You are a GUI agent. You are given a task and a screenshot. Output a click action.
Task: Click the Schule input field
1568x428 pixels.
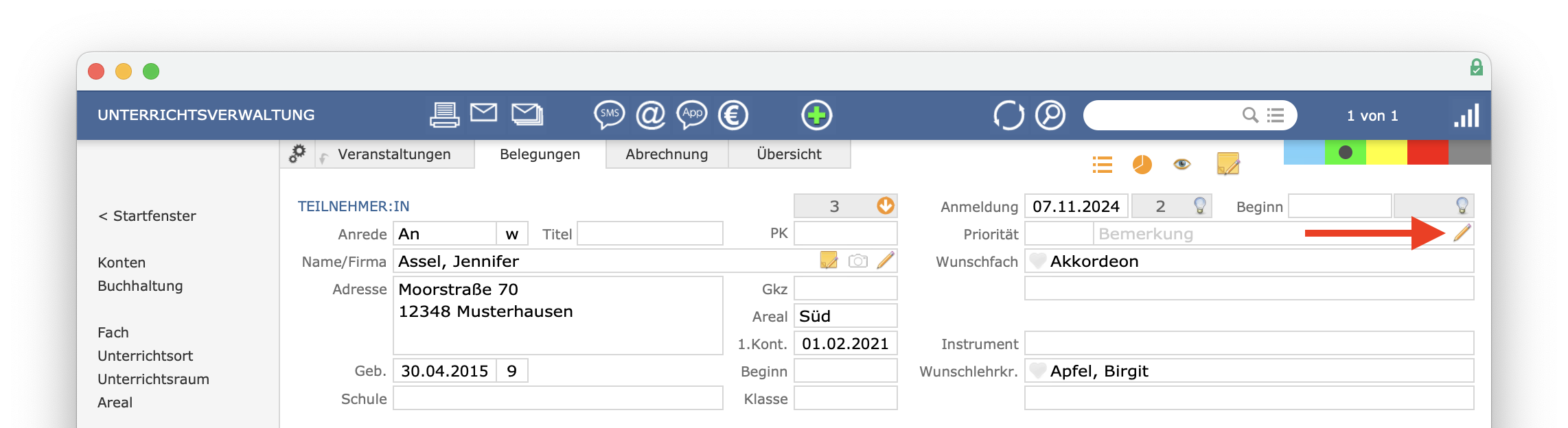[558, 398]
